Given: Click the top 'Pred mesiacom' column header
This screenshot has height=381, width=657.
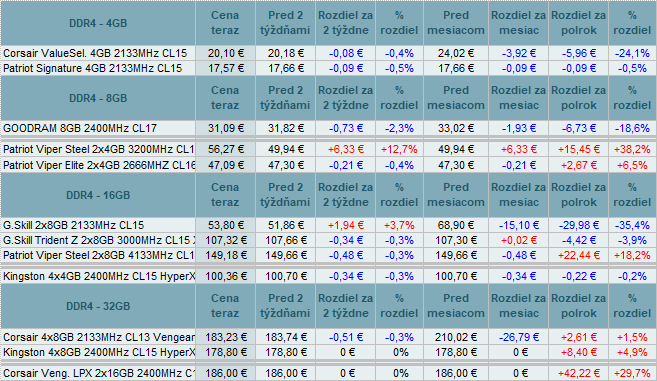Looking at the screenshot, I should [456, 23].
